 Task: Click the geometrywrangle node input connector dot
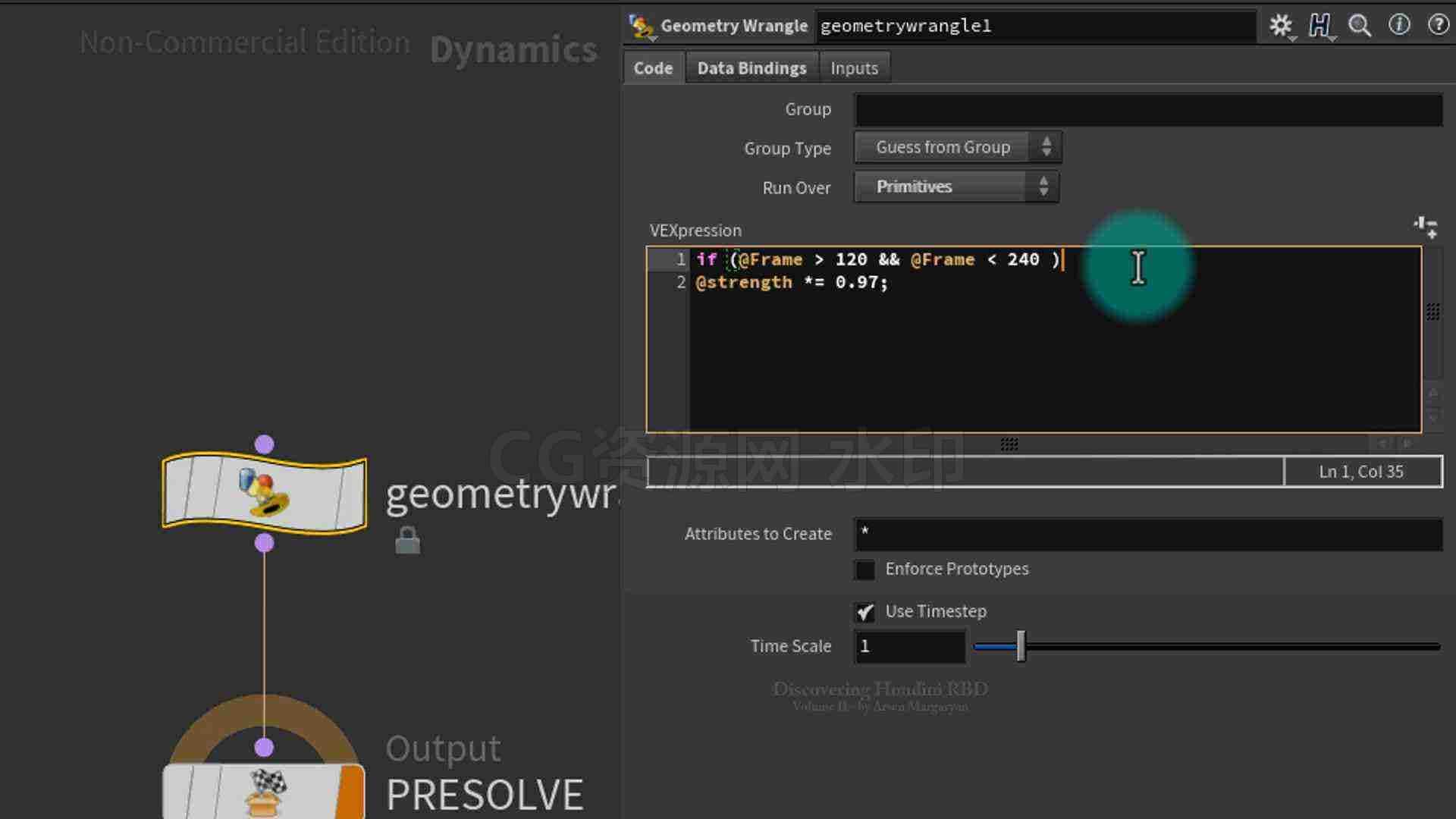coord(264,444)
